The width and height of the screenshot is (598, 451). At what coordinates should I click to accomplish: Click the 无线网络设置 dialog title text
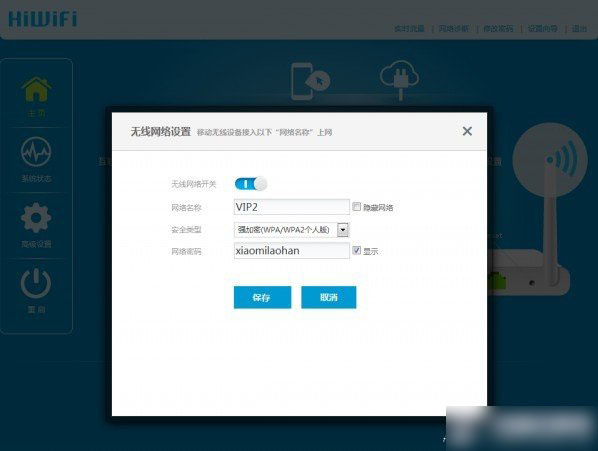161,132
